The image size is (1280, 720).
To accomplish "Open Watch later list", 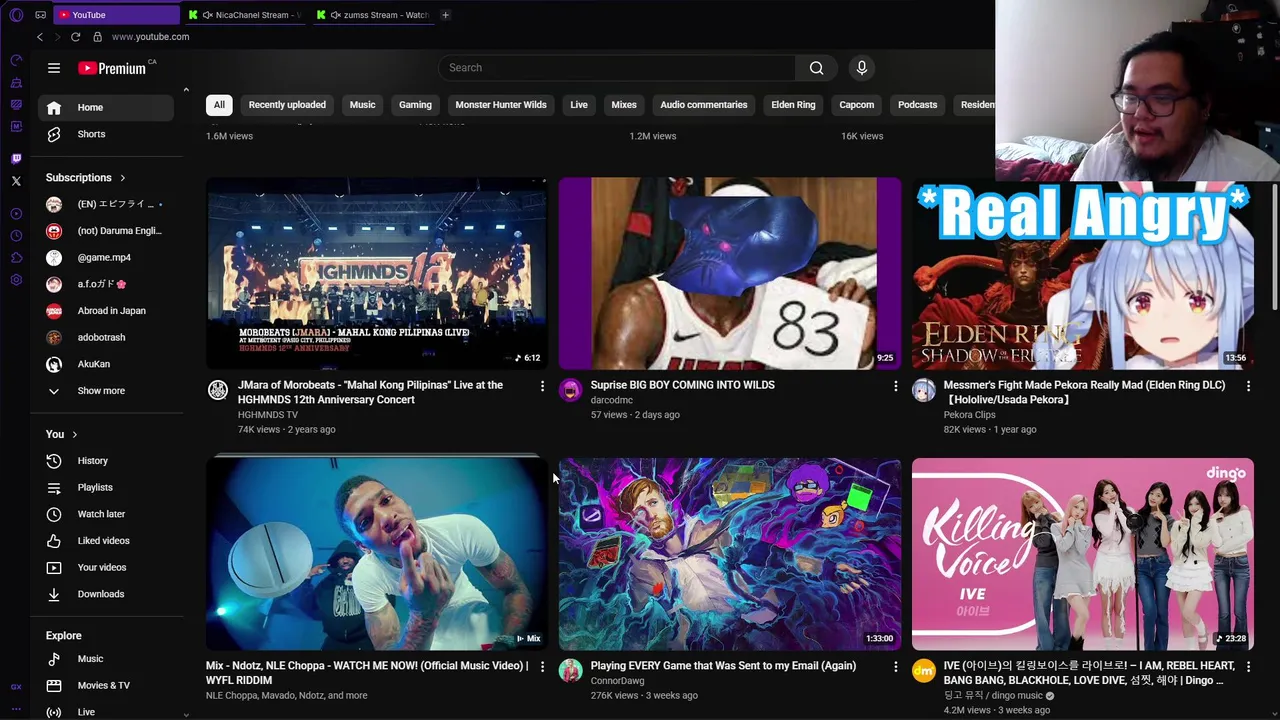I will click(x=104, y=514).
